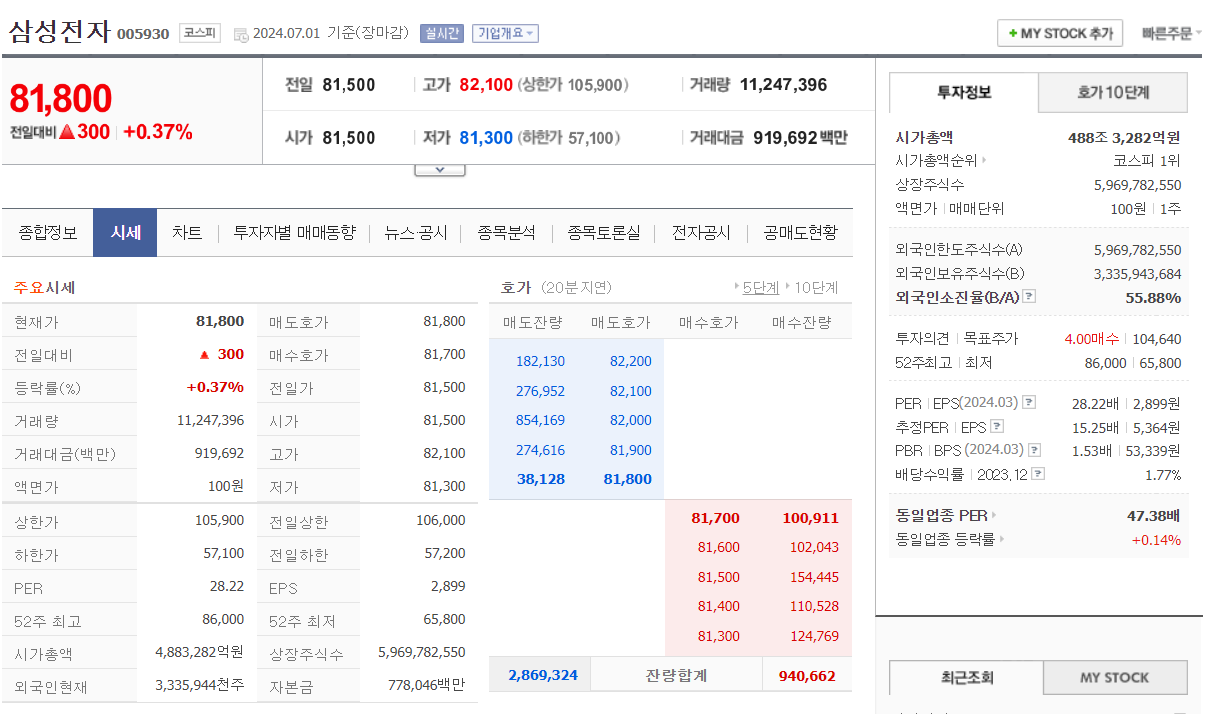This screenshot has height=714, width=1209.
Task: Click the 코스피 market badge
Action: [x=200, y=33]
